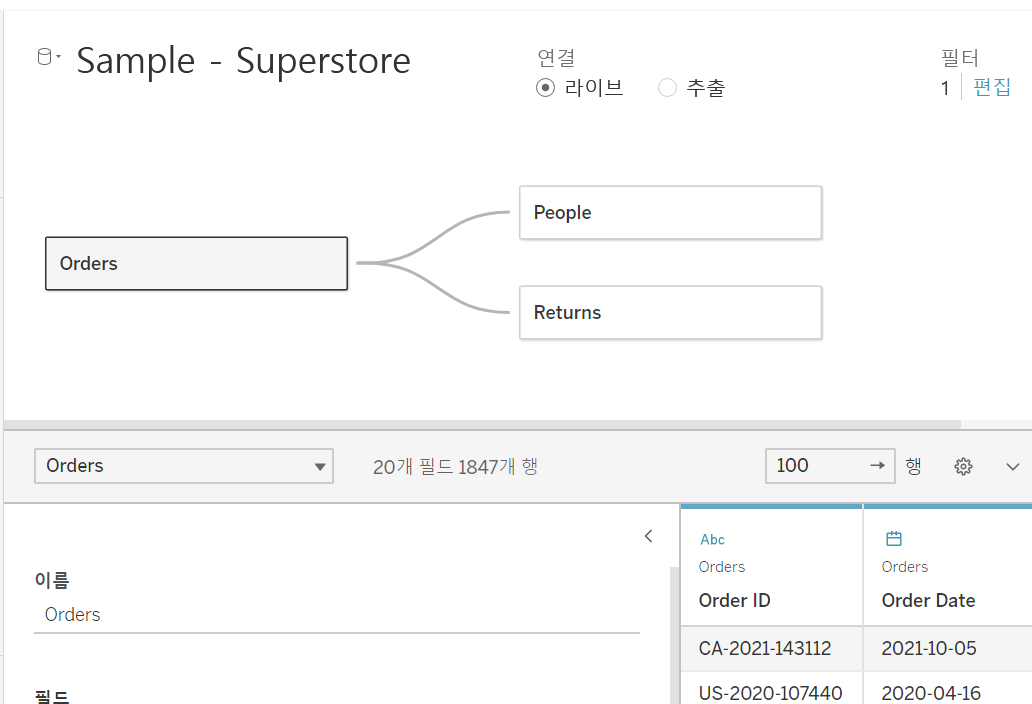This screenshot has width=1032, height=704.
Task: Select the 추출 connection radio button
Action: [667, 88]
